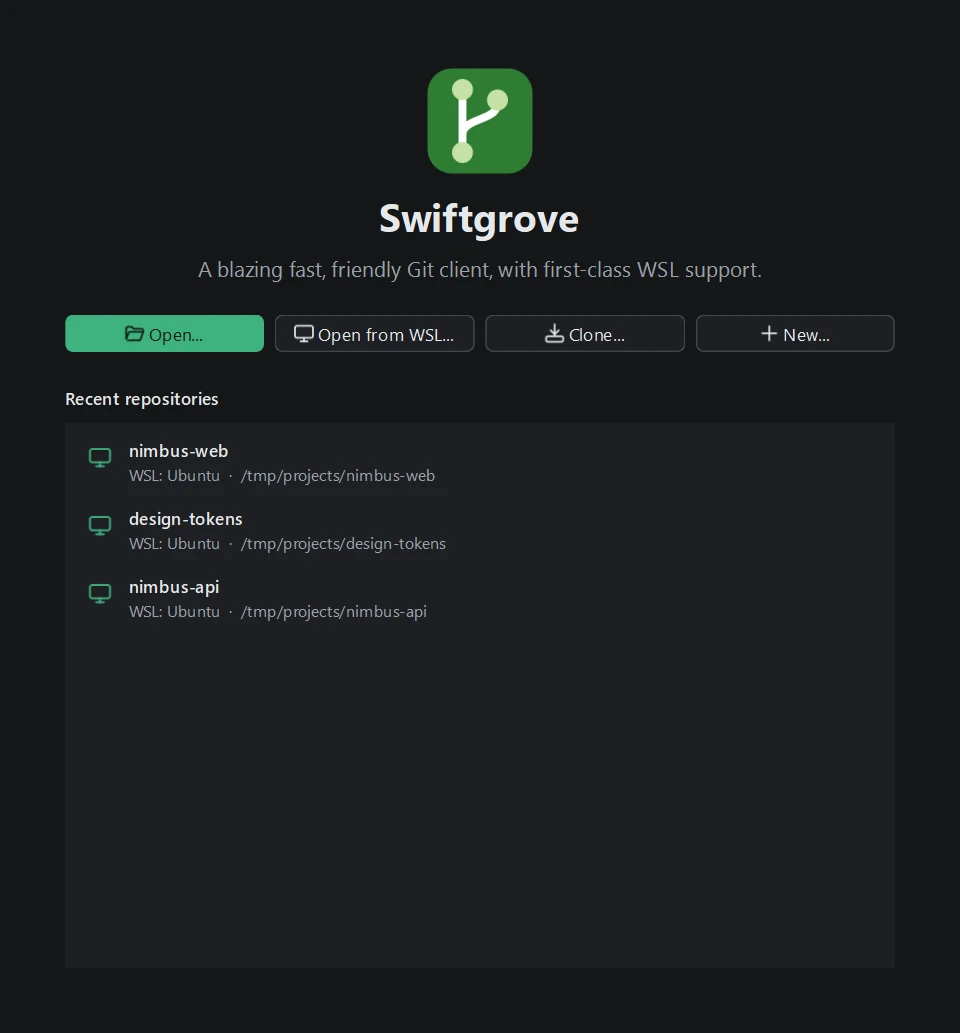Image resolution: width=960 pixels, height=1033 pixels.
Task: Click the Recent repositories heading
Action: click(x=142, y=399)
